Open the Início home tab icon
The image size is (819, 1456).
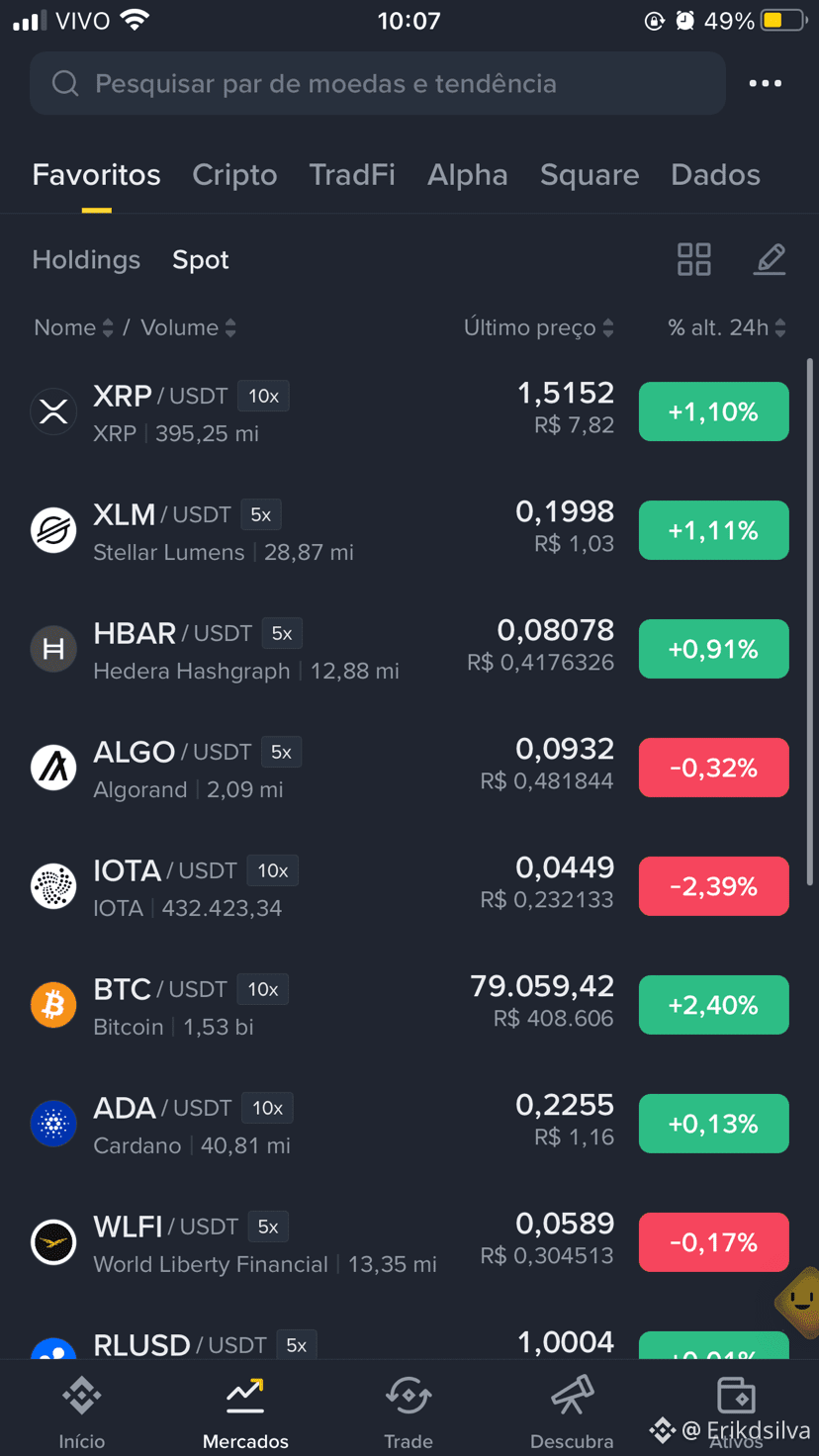[x=81, y=1397]
